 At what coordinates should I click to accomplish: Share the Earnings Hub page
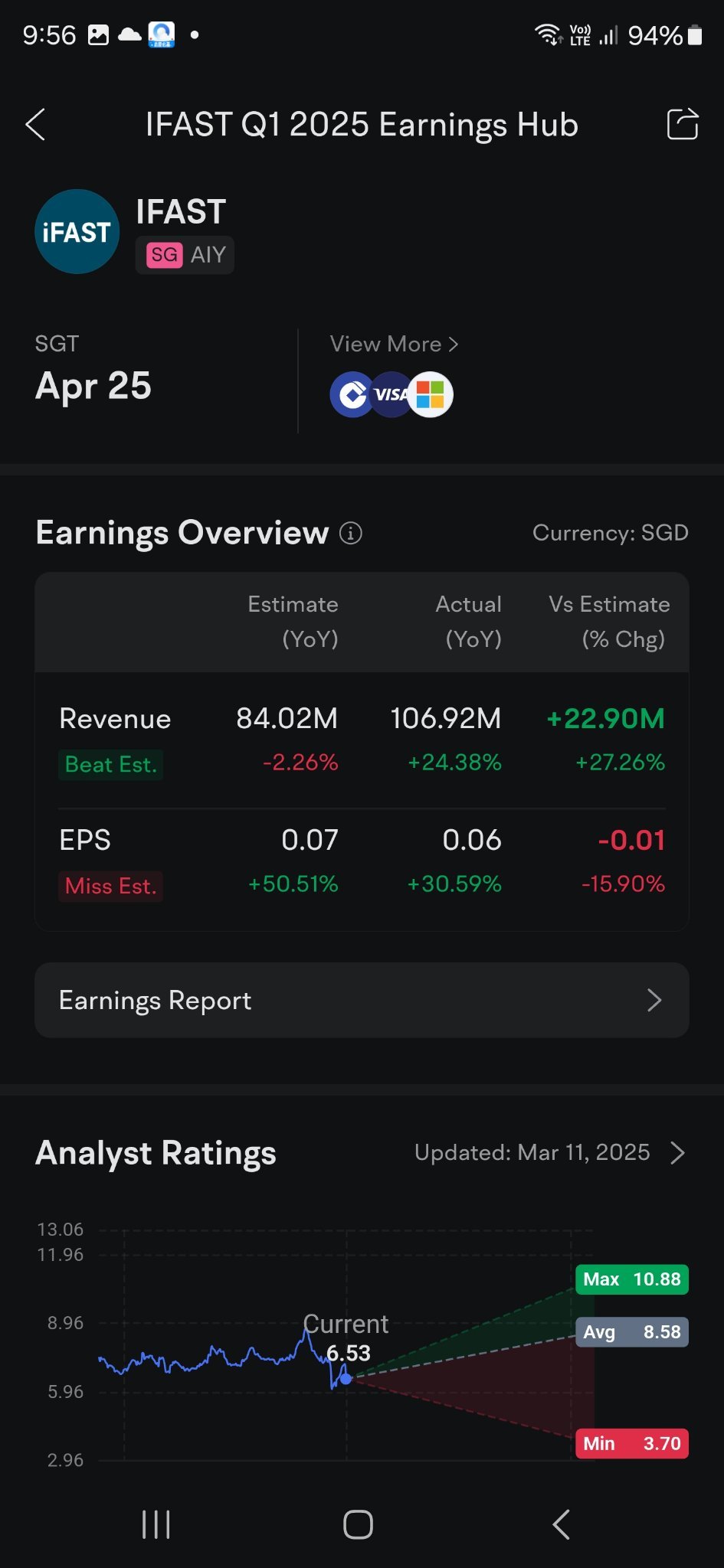682,124
